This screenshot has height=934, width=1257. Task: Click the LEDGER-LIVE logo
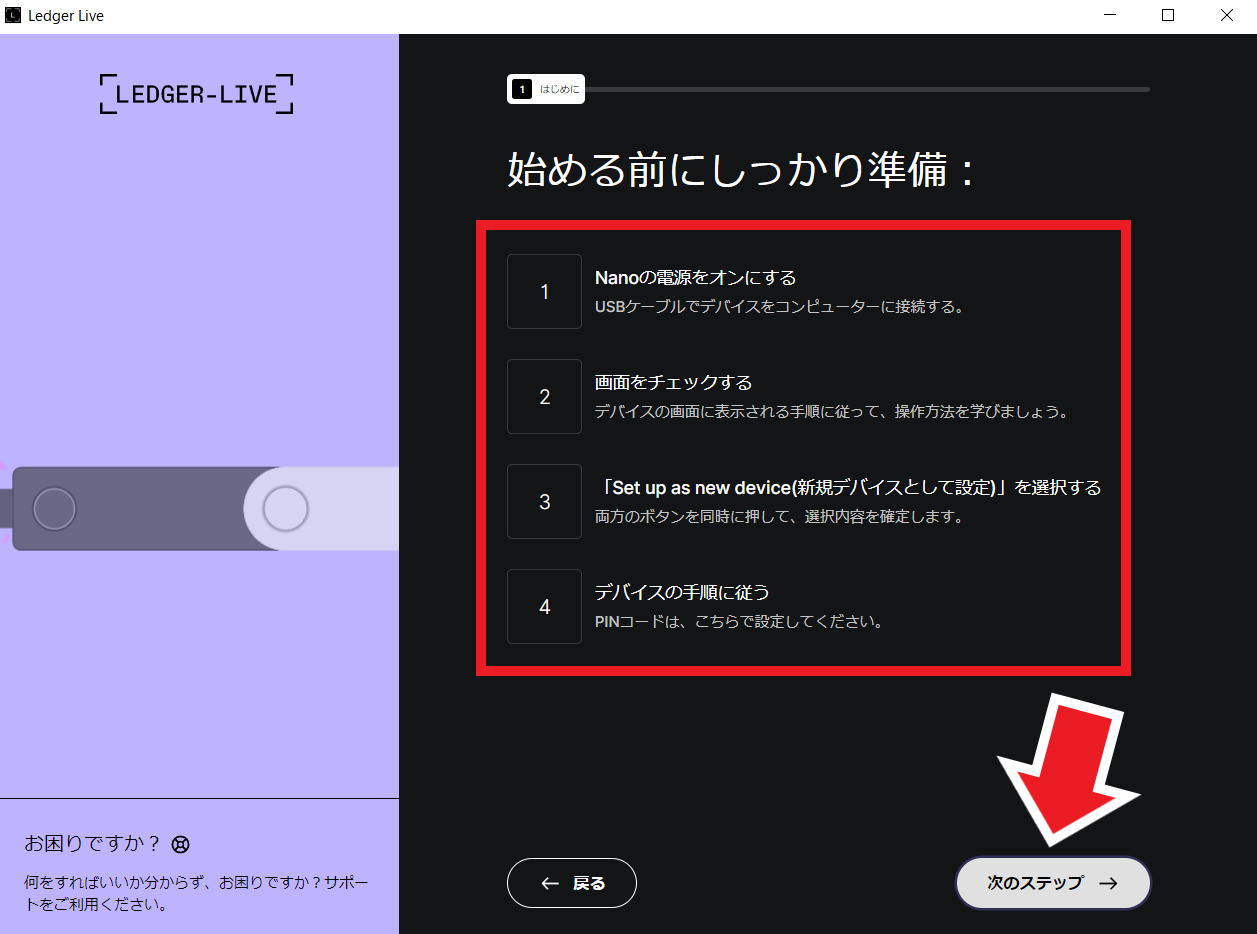196,94
